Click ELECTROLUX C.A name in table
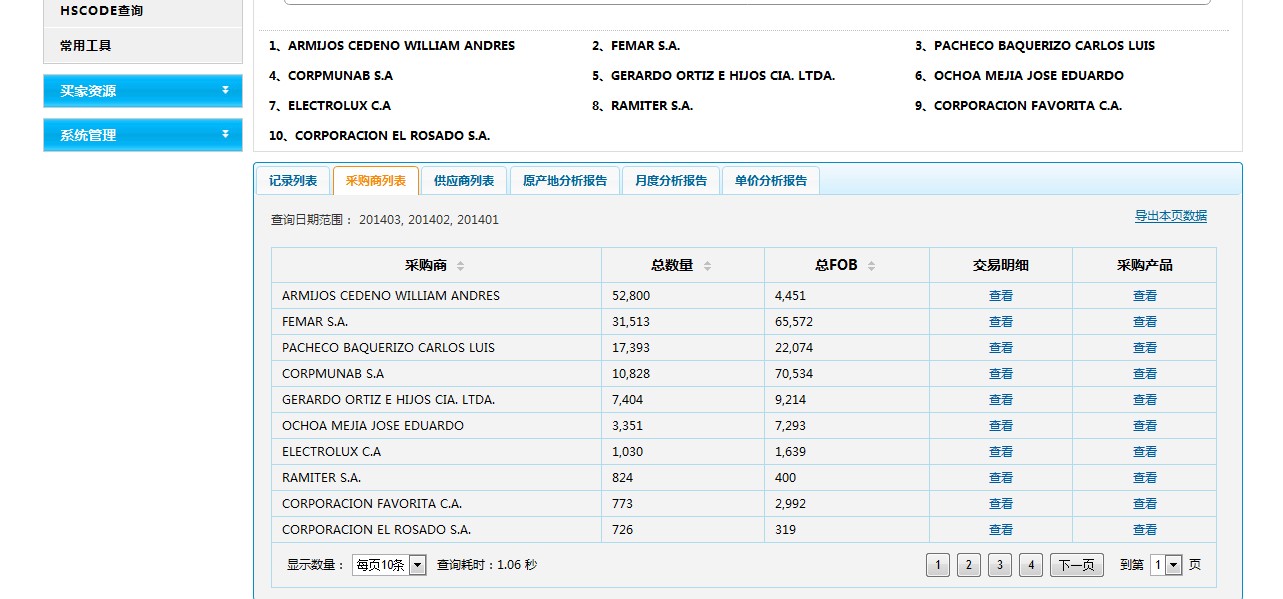The image size is (1283, 599). point(331,452)
